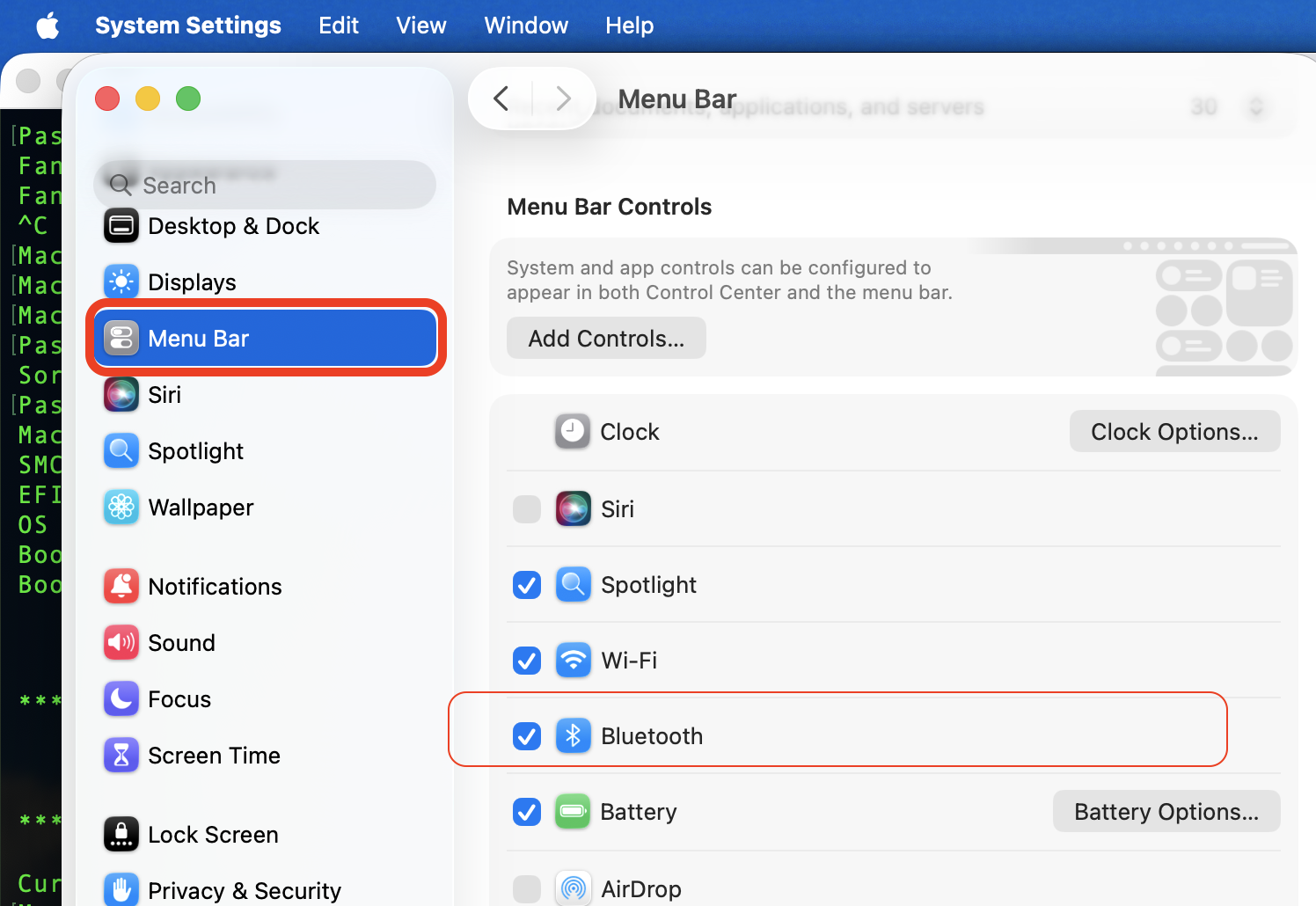1316x906 pixels.
Task: Click the Lock Screen icon
Action: click(121, 835)
